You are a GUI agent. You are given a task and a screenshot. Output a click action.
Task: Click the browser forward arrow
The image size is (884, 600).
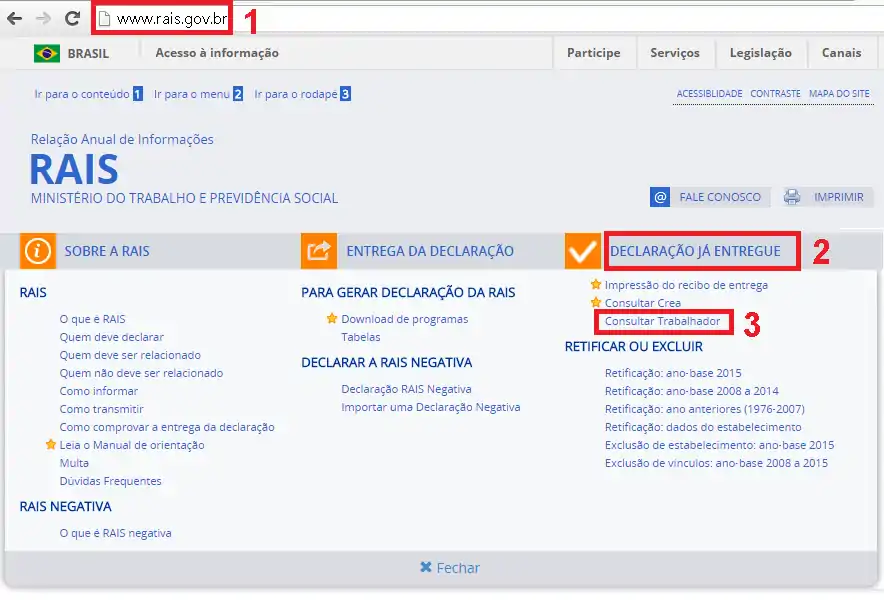[43, 18]
